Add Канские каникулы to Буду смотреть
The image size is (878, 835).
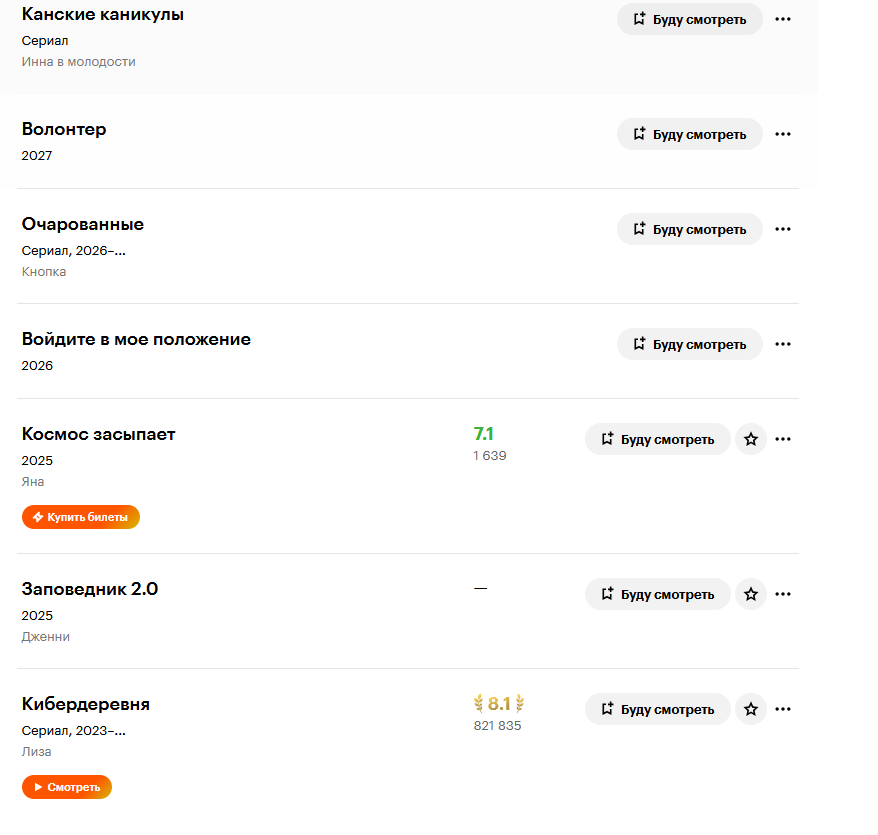[690, 20]
